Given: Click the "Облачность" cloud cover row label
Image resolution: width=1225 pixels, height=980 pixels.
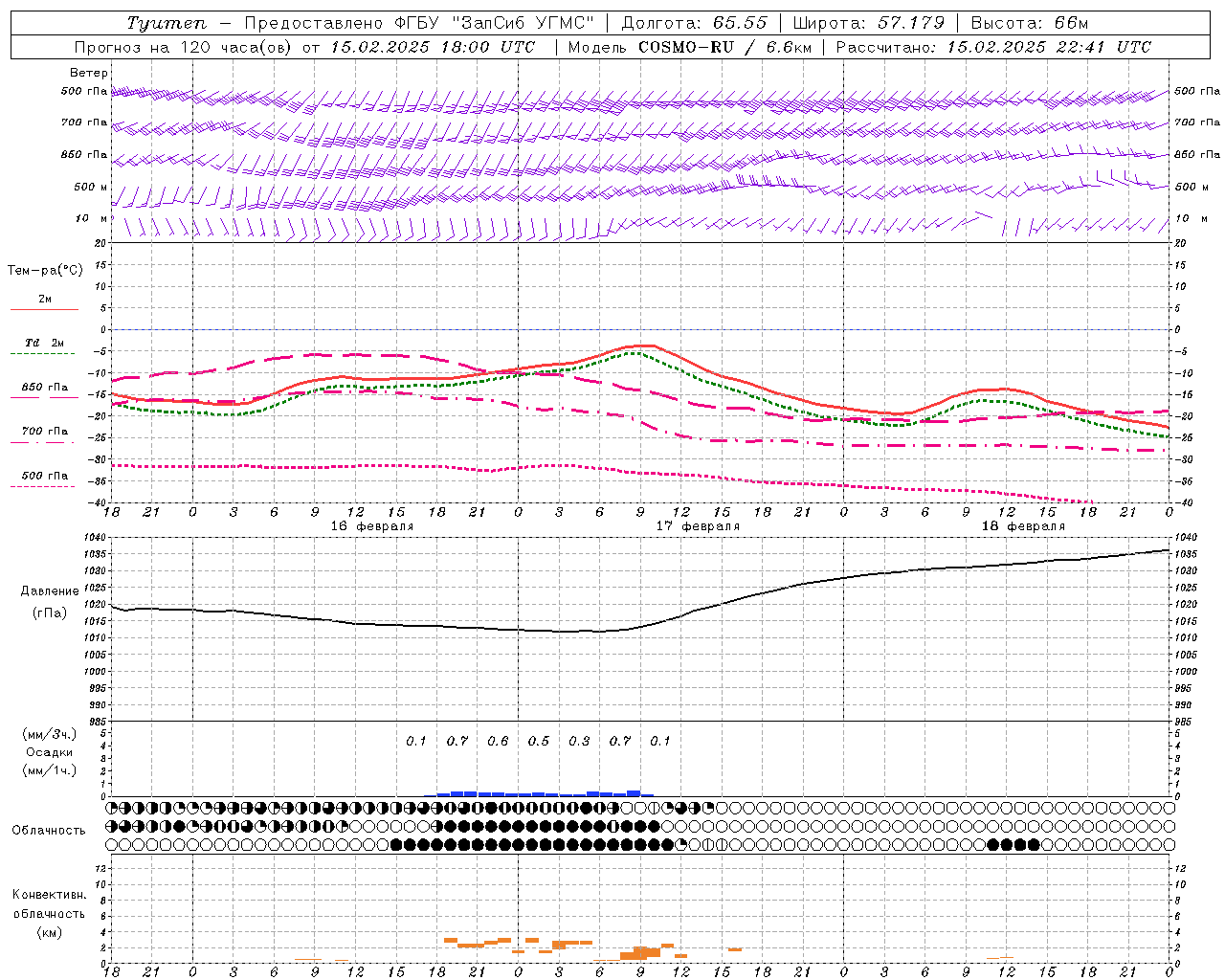Looking at the screenshot, I should click(49, 831).
